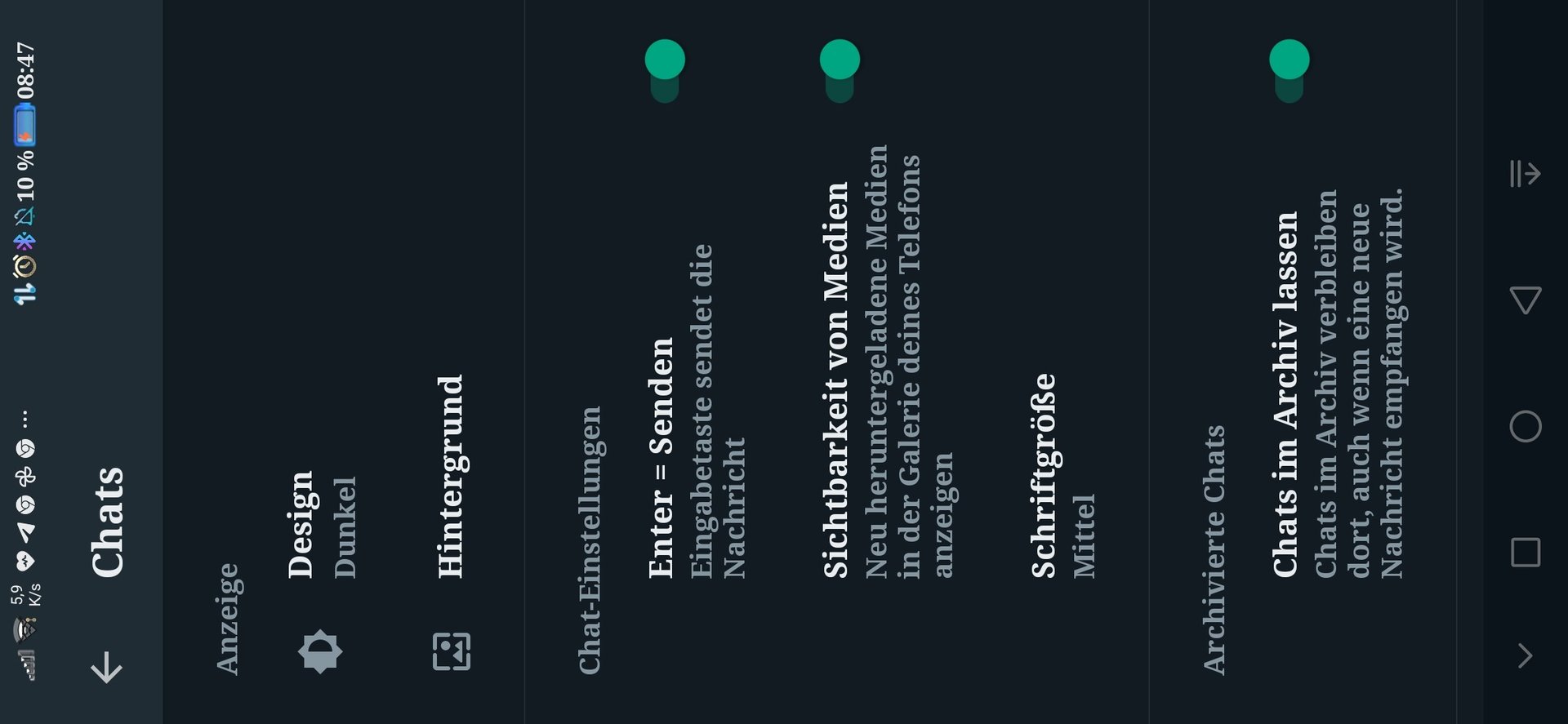Image resolution: width=1568 pixels, height=724 pixels.
Task: Open the Hintergrund wallpaper settings
Action: 452,362
